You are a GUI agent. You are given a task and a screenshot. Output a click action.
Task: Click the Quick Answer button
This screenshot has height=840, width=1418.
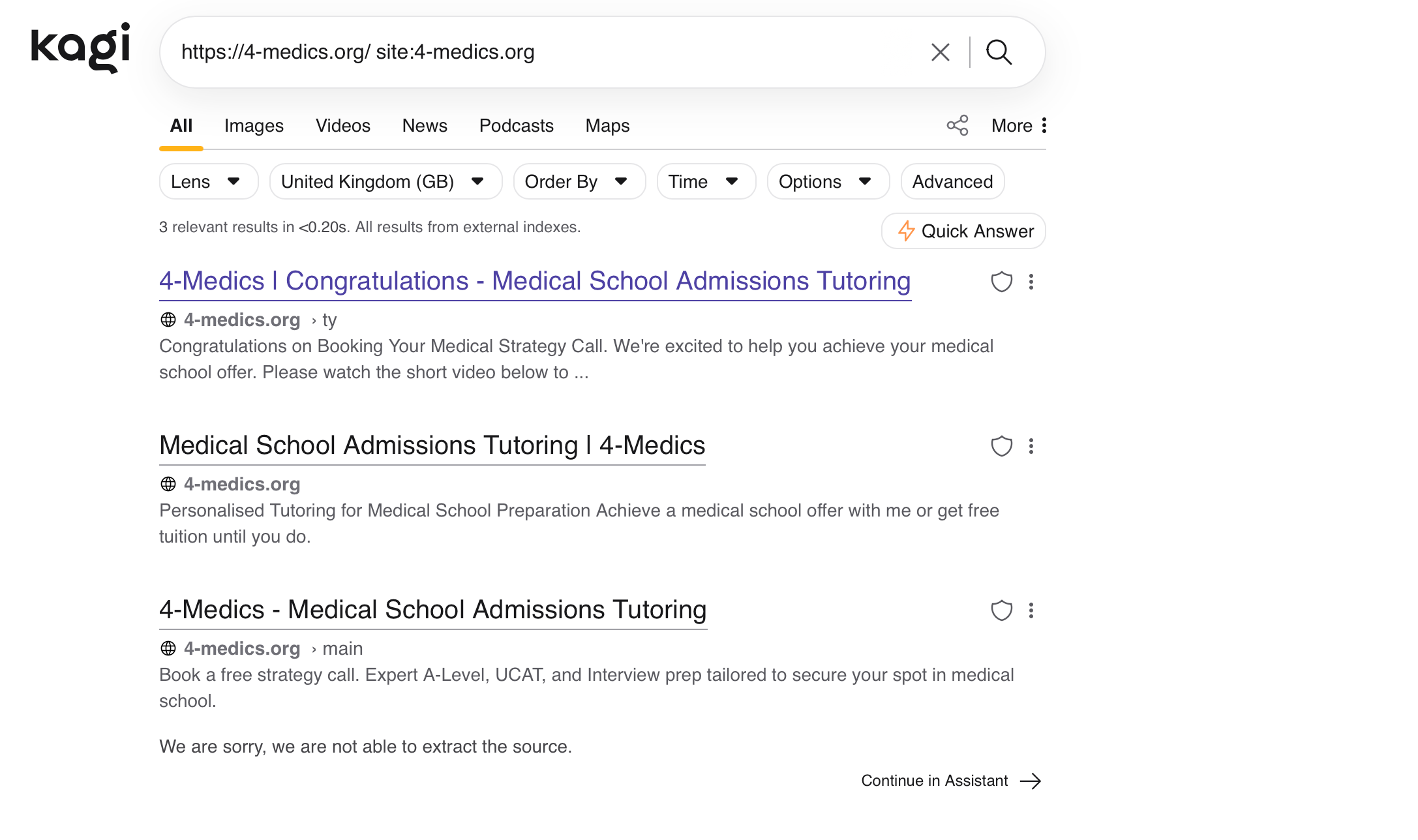(963, 231)
